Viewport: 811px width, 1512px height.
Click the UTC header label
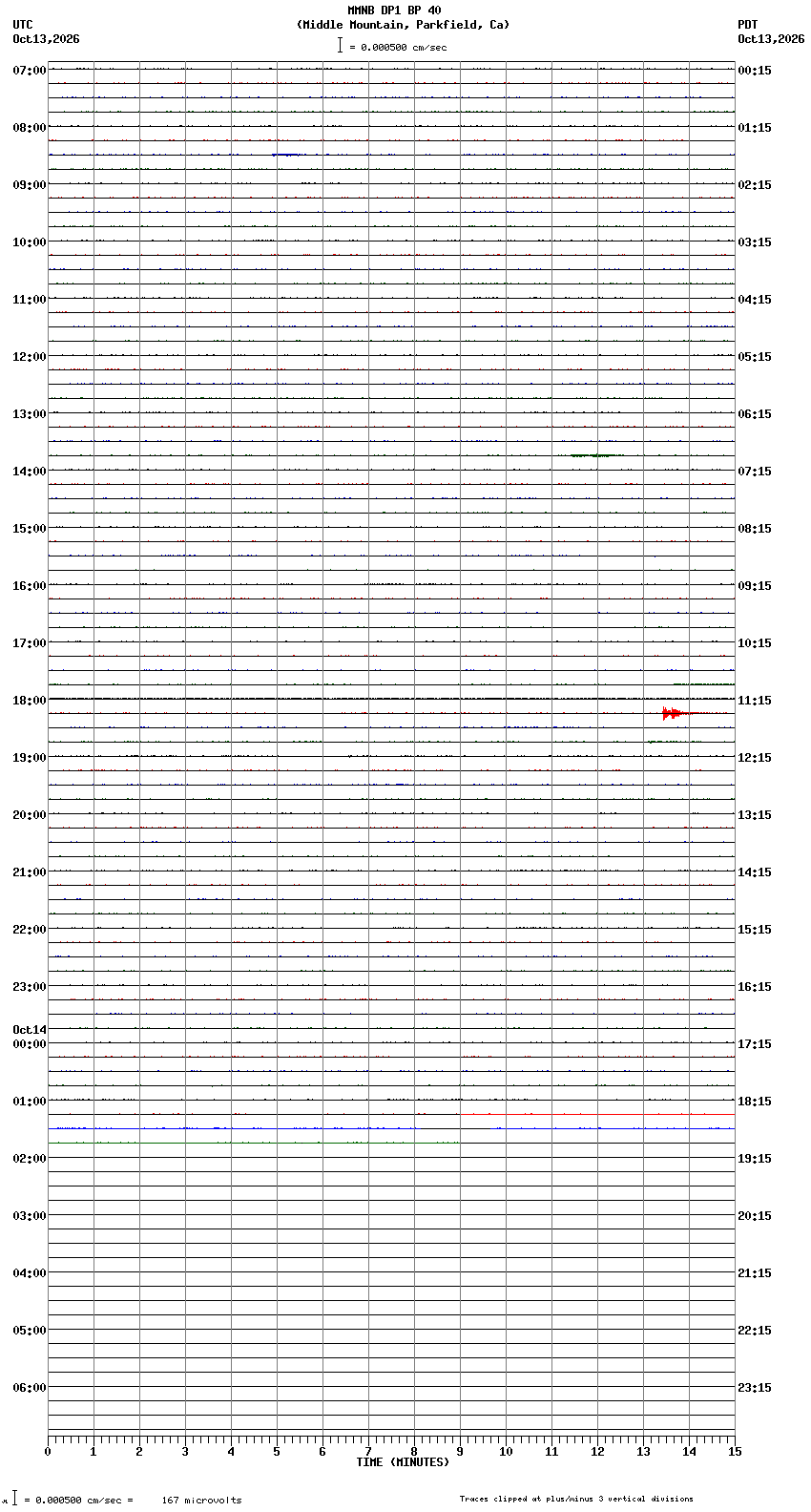click(x=23, y=25)
